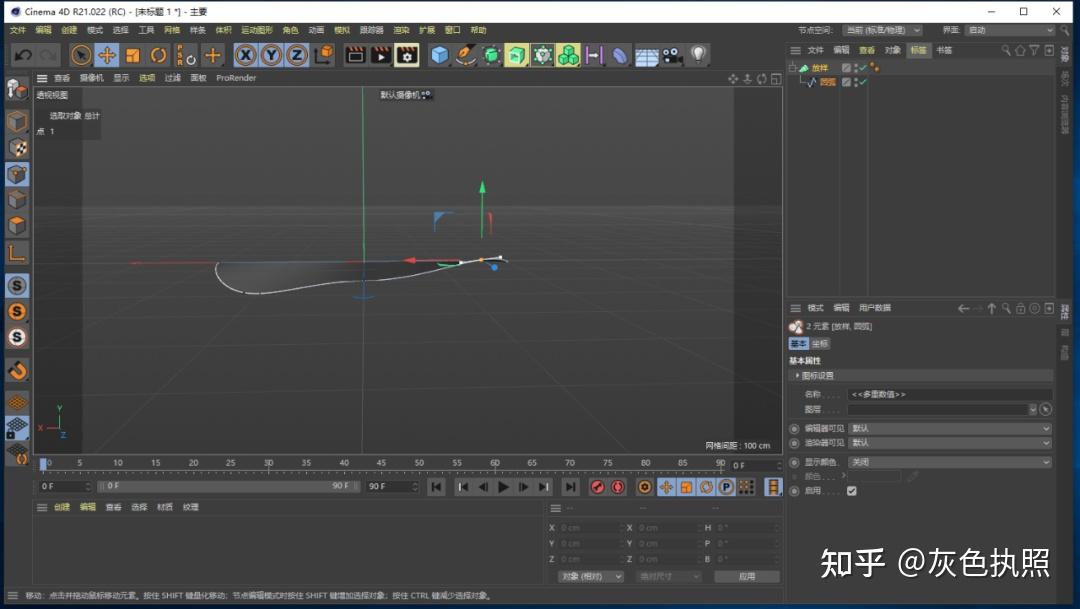Toggle the green check of 放样 object
1080x609 pixels.
tap(863, 68)
